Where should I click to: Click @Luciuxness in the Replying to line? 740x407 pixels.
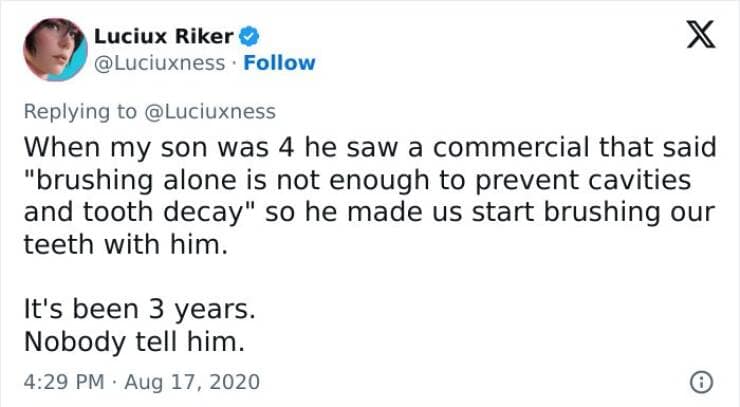[211, 112]
